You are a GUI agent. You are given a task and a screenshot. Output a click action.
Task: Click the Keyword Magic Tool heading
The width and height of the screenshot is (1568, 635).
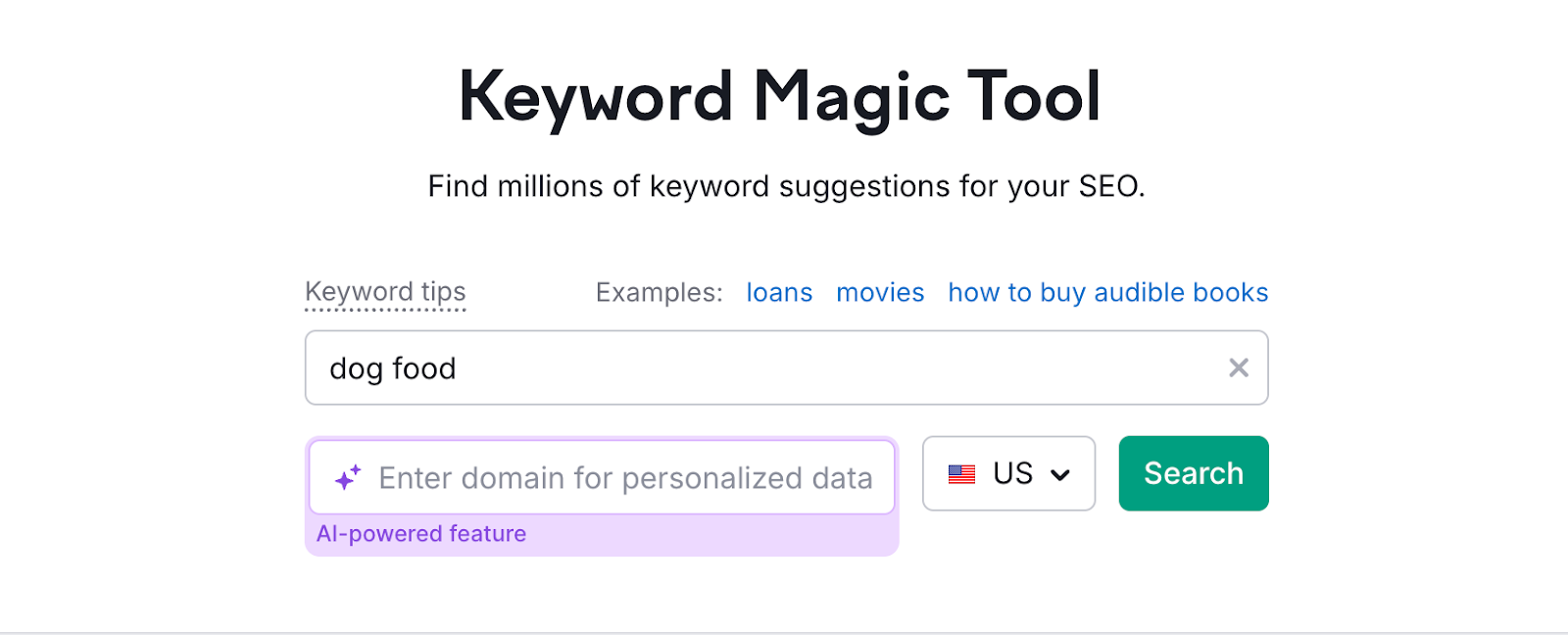(781, 94)
